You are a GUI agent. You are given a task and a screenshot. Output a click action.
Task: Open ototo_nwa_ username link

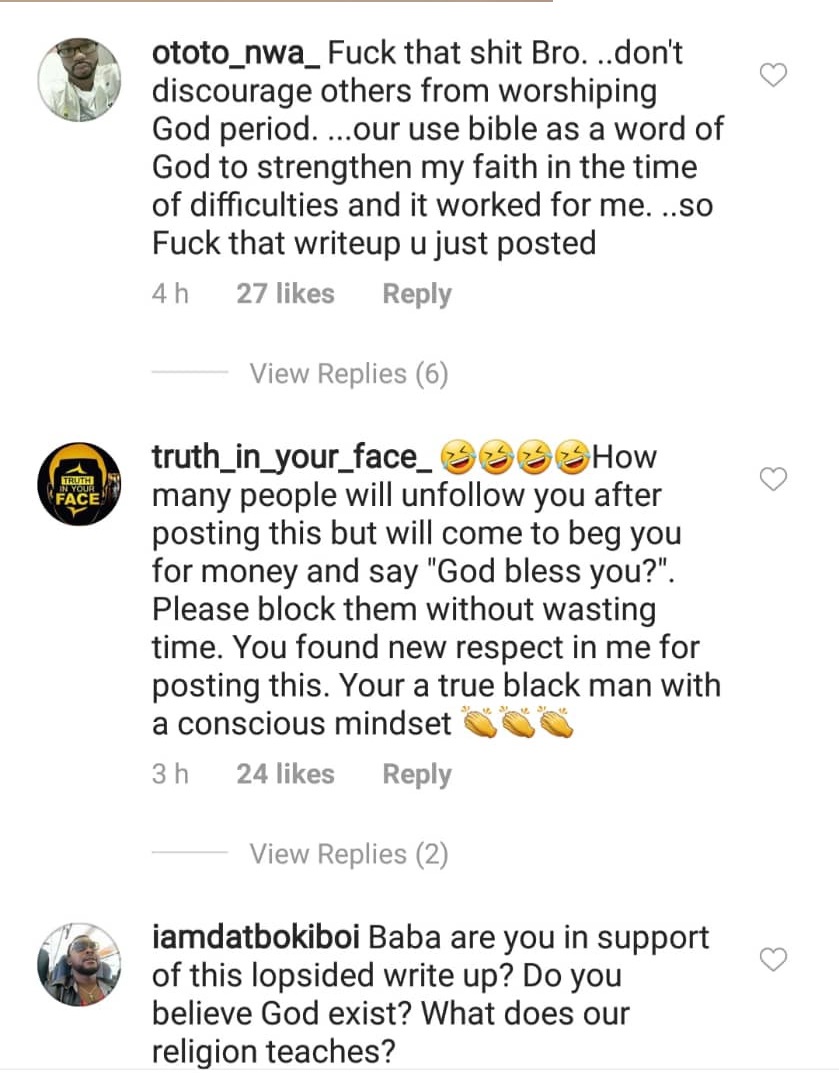pos(236,53)
